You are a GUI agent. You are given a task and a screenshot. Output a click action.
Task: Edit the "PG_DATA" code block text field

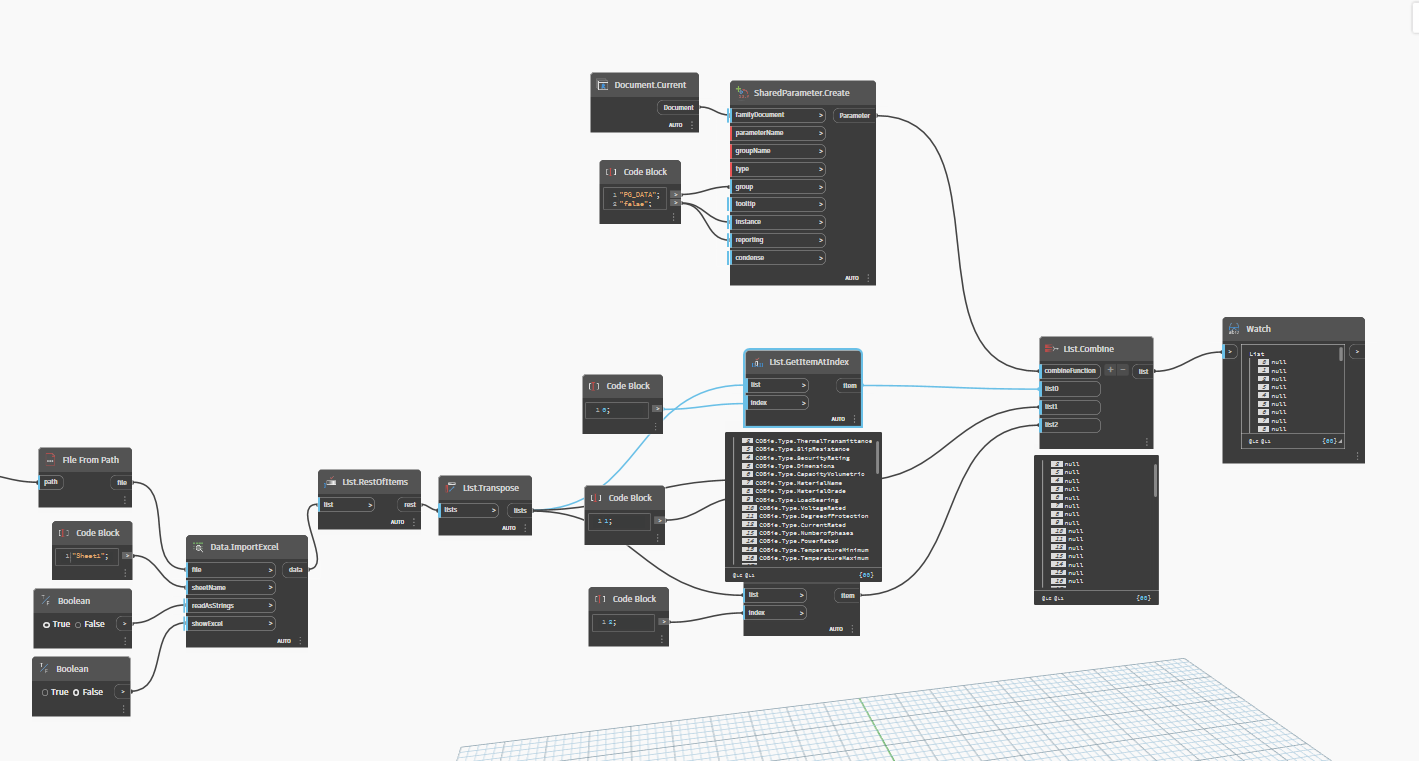637,198
